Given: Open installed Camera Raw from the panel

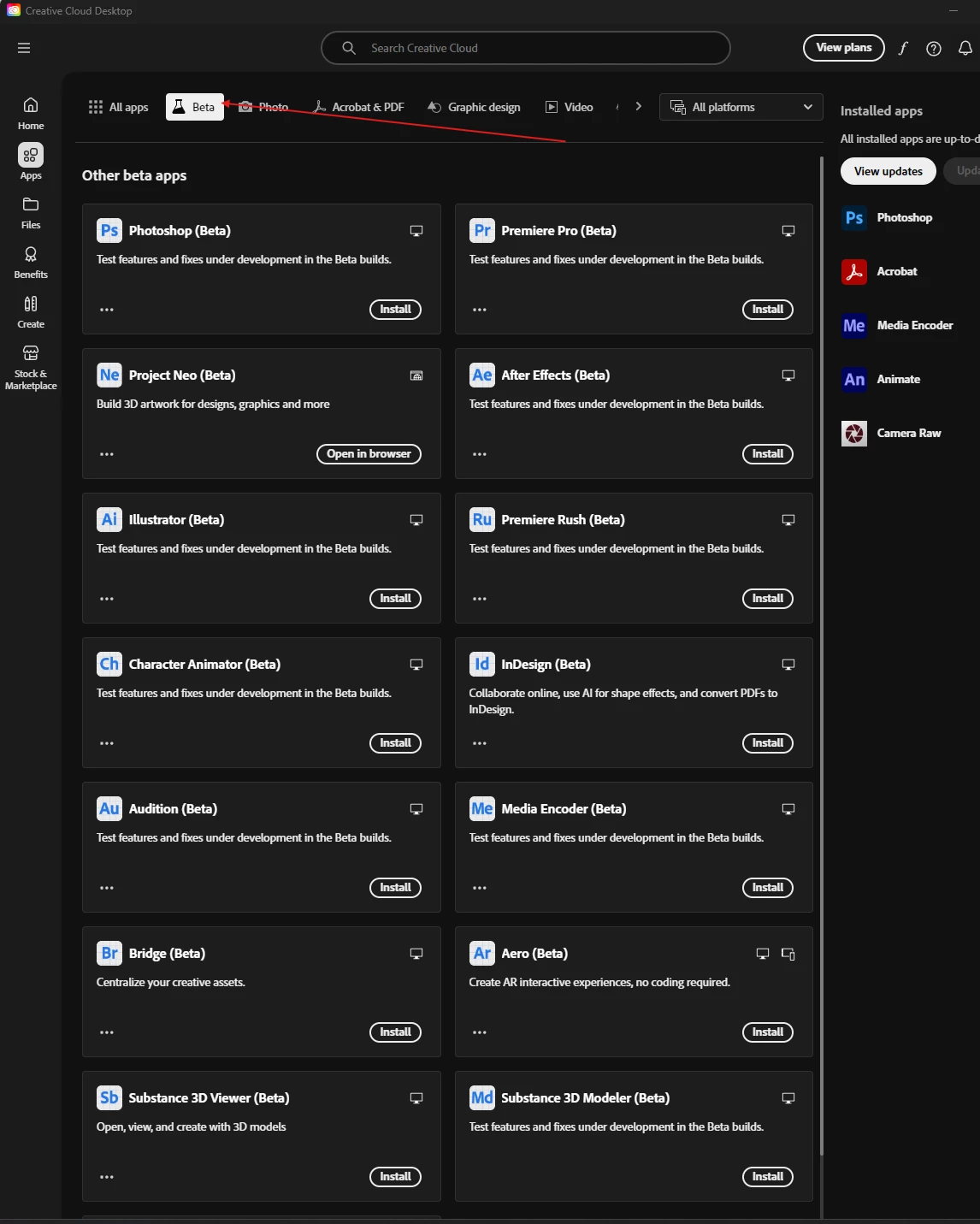Looking at the screenshot, I should [892, 434].
